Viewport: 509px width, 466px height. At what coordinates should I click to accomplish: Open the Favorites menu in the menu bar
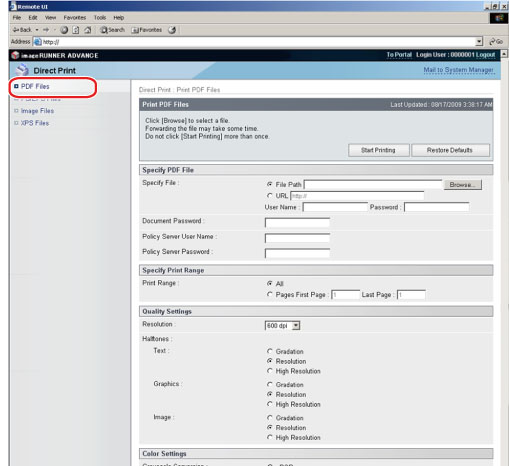coord(75,18)
